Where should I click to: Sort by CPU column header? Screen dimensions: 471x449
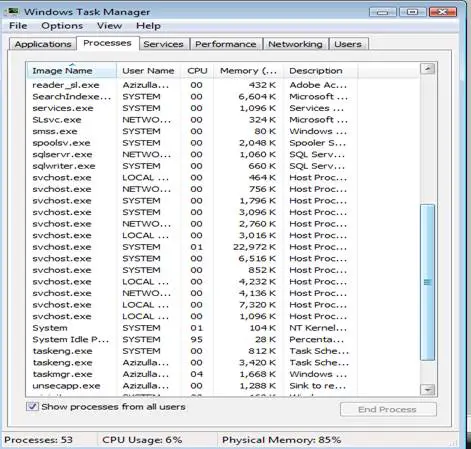(x=197, y=71)
